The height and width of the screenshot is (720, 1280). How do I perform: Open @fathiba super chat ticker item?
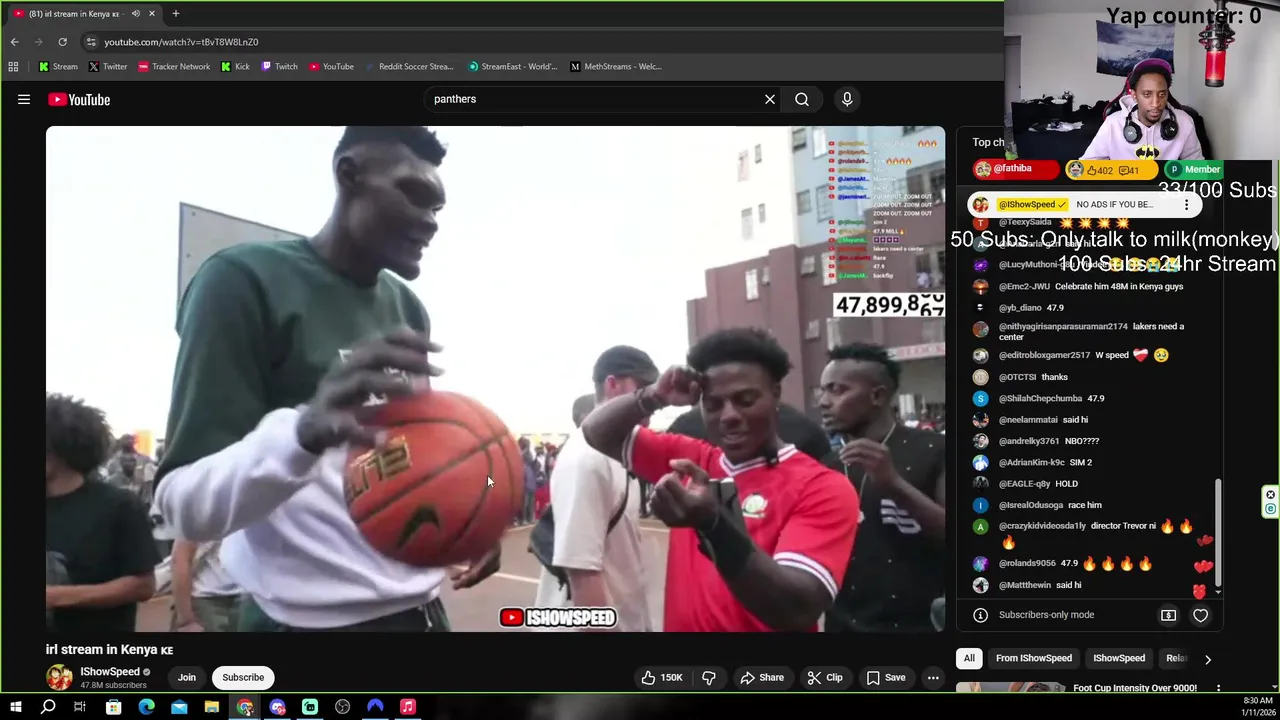[x=1015, y=169]
